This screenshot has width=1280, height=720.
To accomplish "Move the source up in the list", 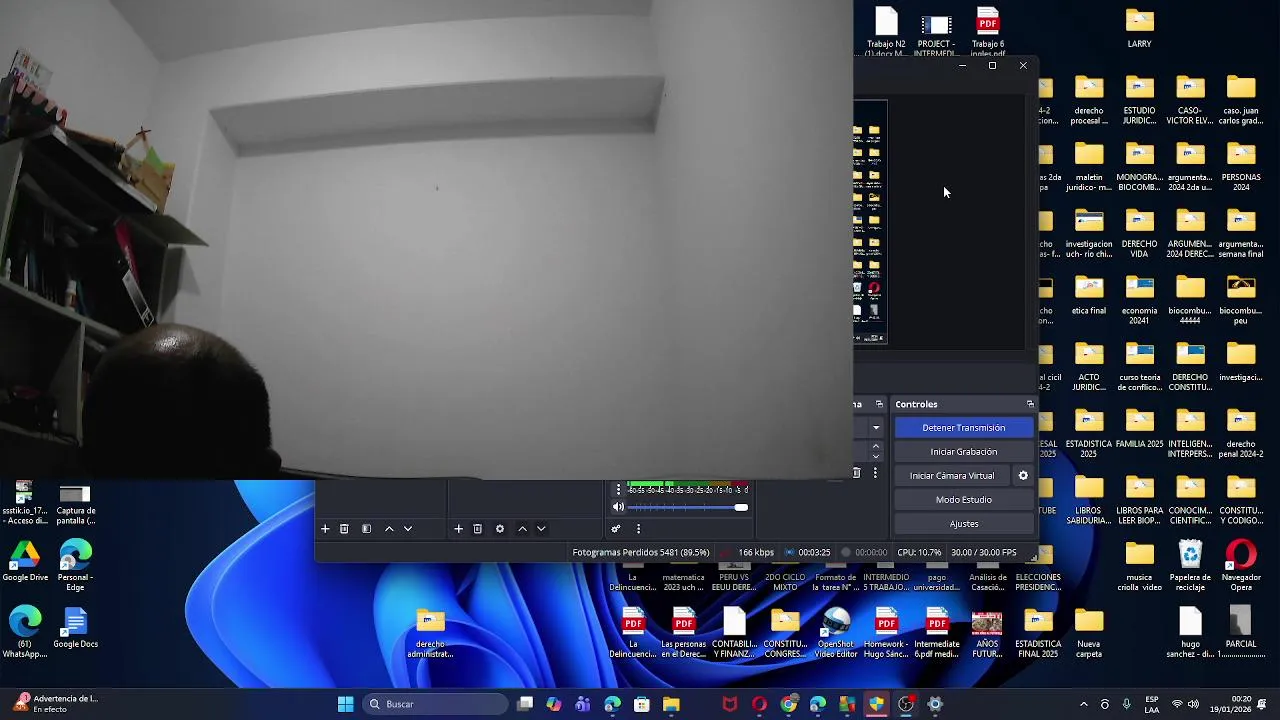I will [522, 529].
